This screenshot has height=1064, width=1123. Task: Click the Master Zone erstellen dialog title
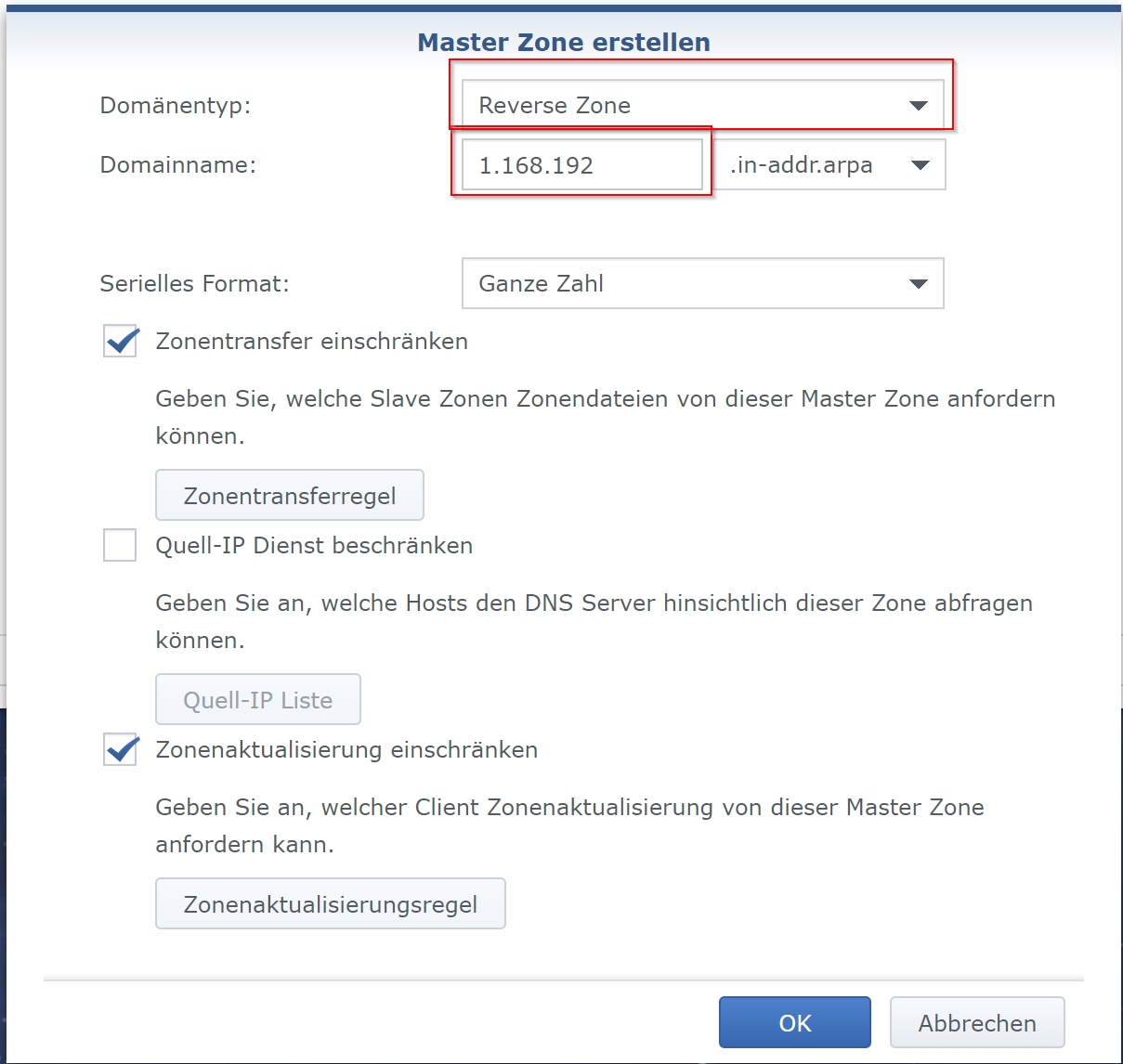pyautogui.click(x=563, y=42)
